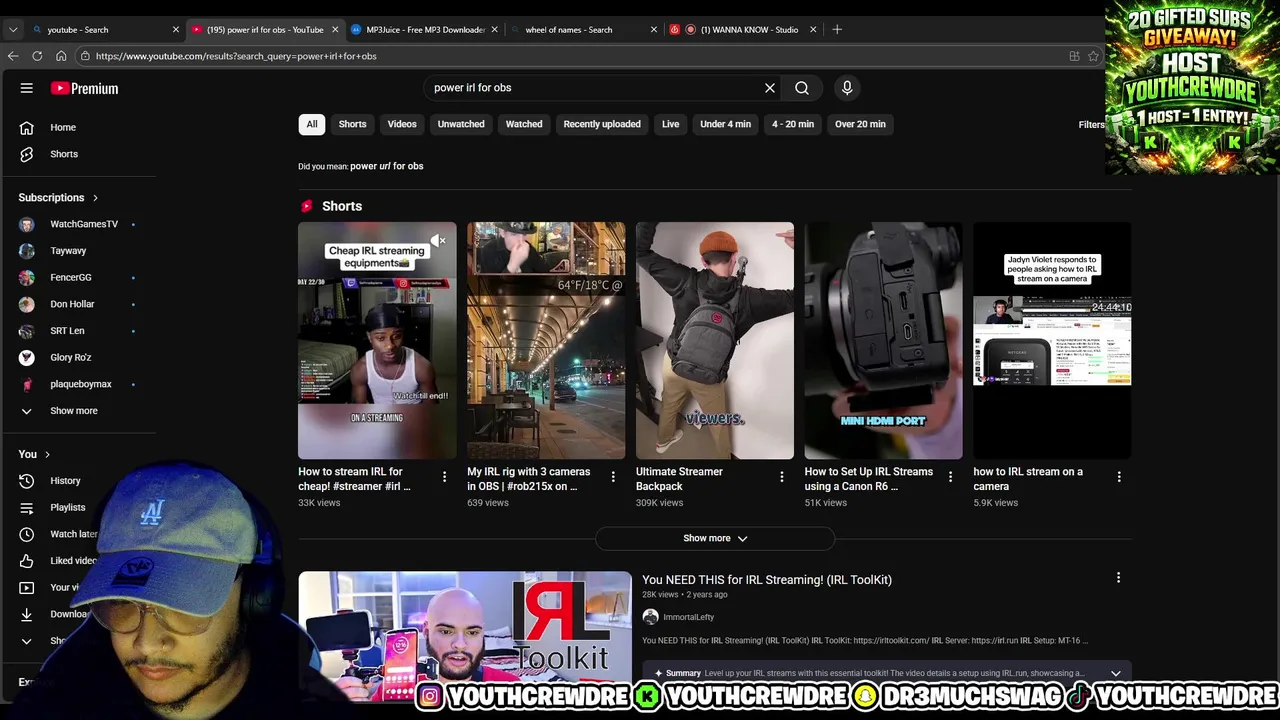Close the 'youtube - Search' tab
The width and height of the screenshot is (1280, 720).
(175, 29)
